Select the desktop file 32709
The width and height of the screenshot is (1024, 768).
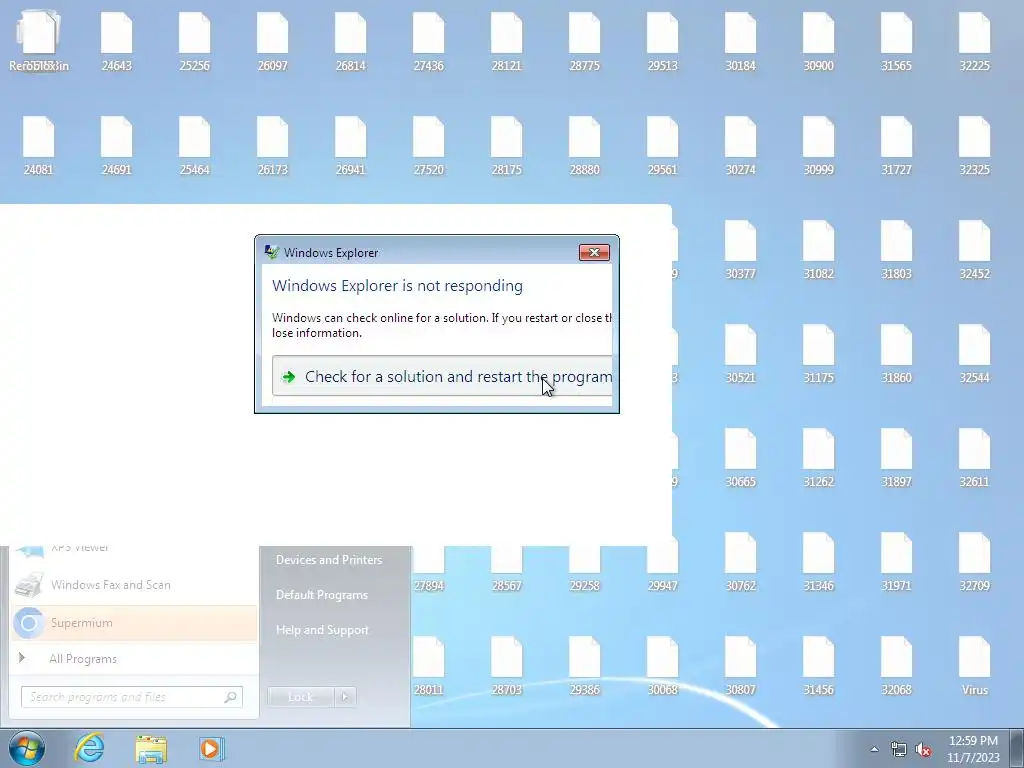point(974,562)
